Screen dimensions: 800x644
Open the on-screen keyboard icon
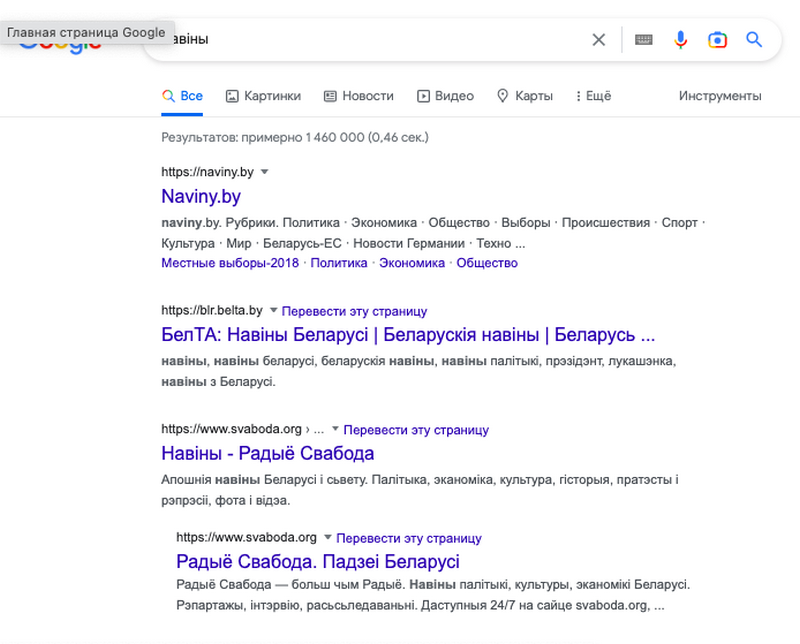coord(644,40)
